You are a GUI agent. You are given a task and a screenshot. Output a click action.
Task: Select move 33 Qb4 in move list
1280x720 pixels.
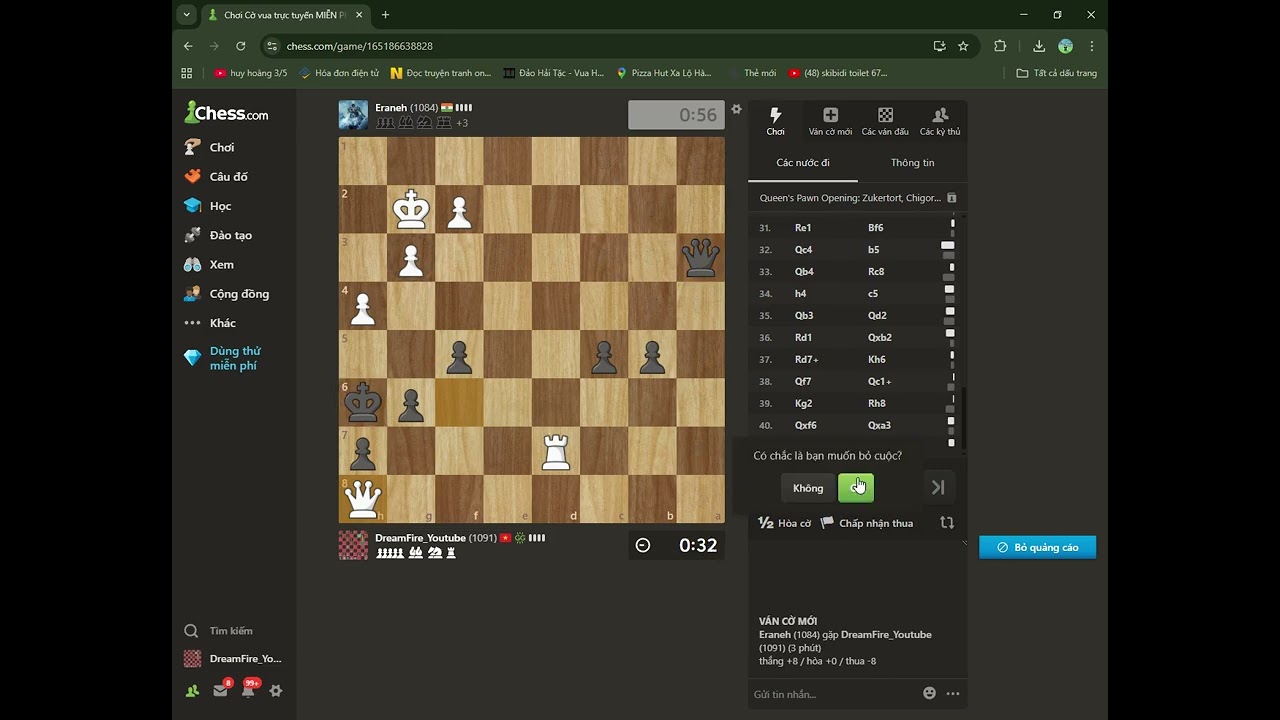804,272
